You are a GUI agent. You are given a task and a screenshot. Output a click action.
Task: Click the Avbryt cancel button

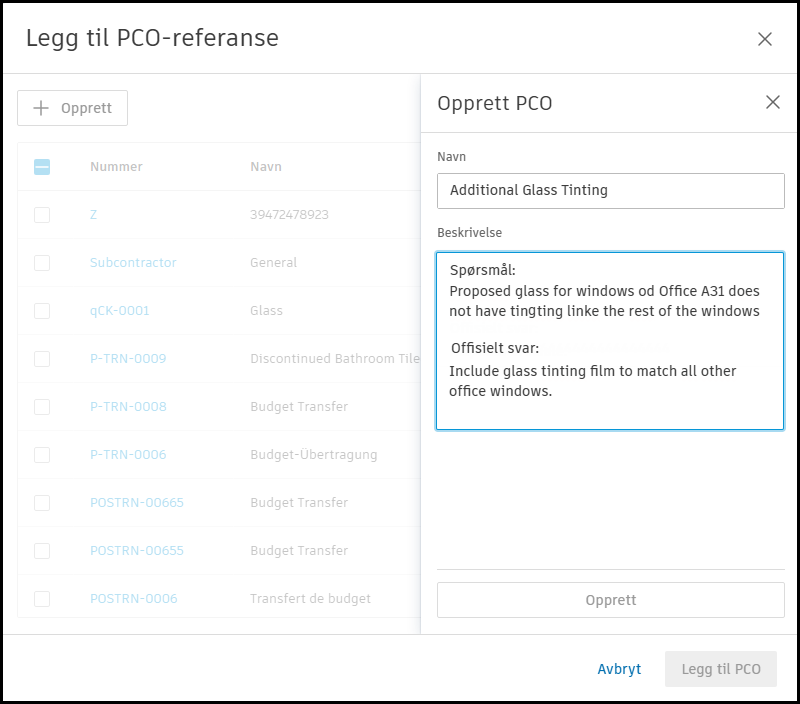click(619, 669)
